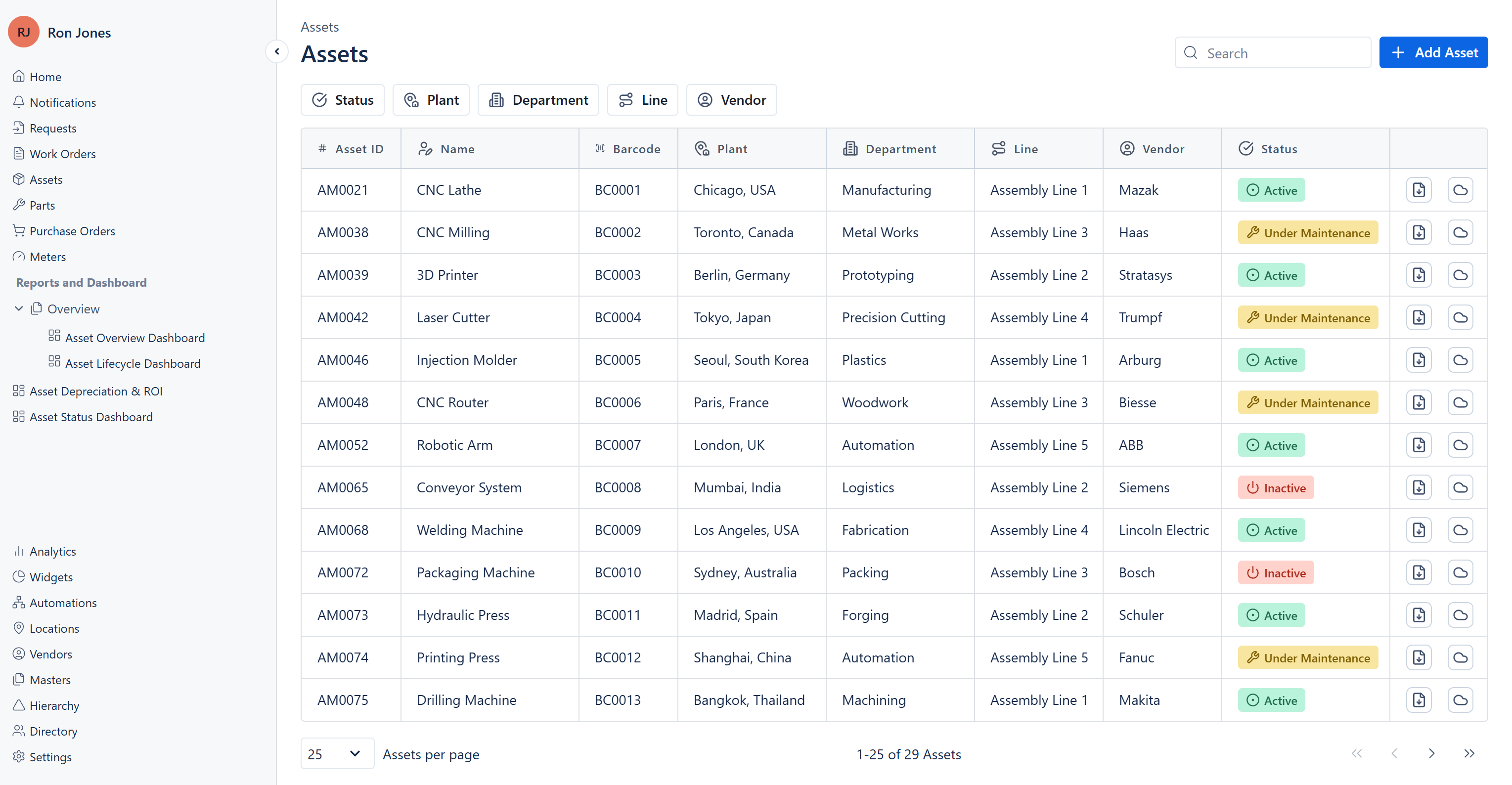The height and width of the screenshot is (785, 1512).
Task: Click the download icon for Printing Press row
Action: (1419, 657)
